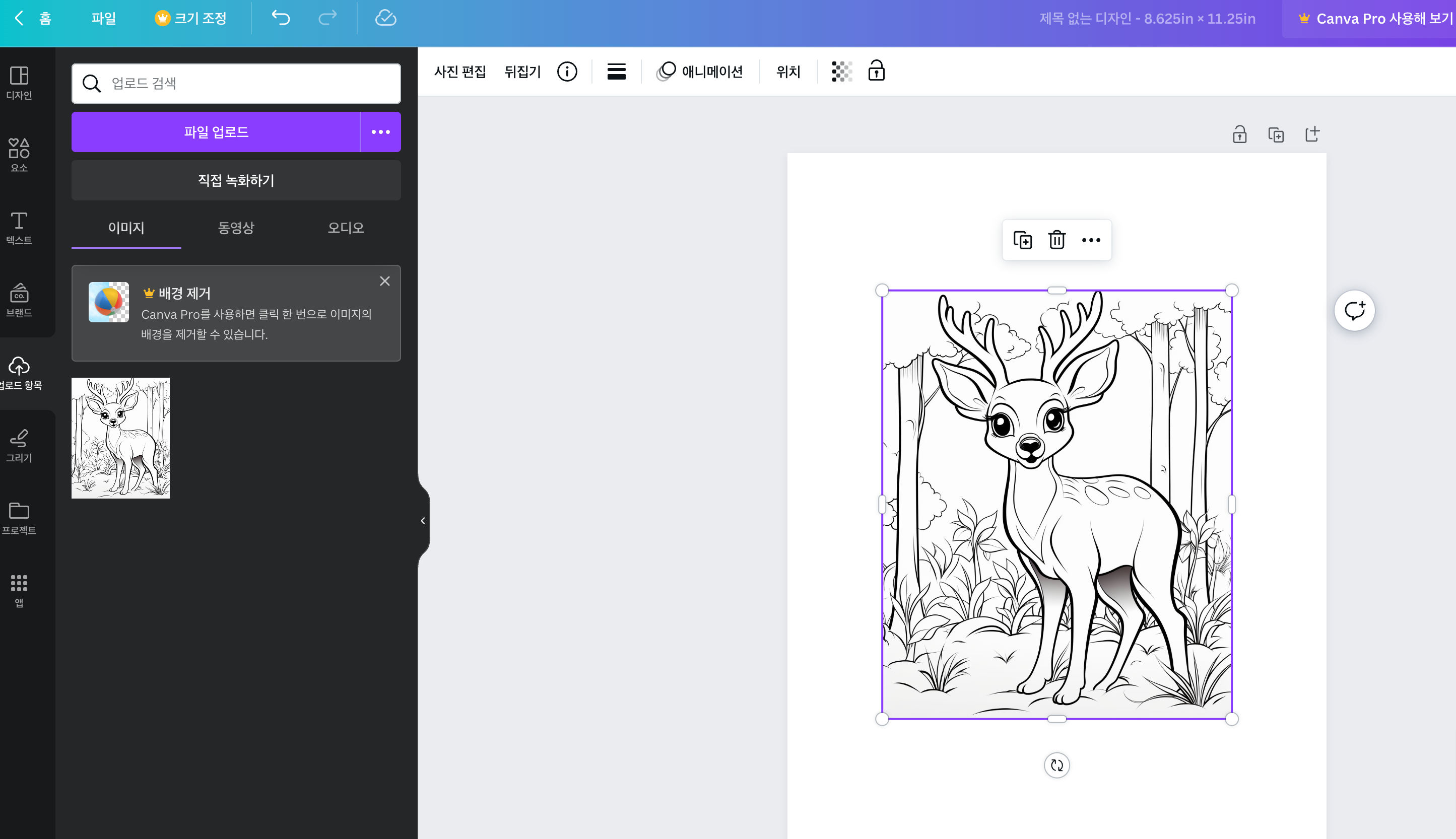
Task: Click the 직접 녹화하기 button
Action: pos(236,180)
